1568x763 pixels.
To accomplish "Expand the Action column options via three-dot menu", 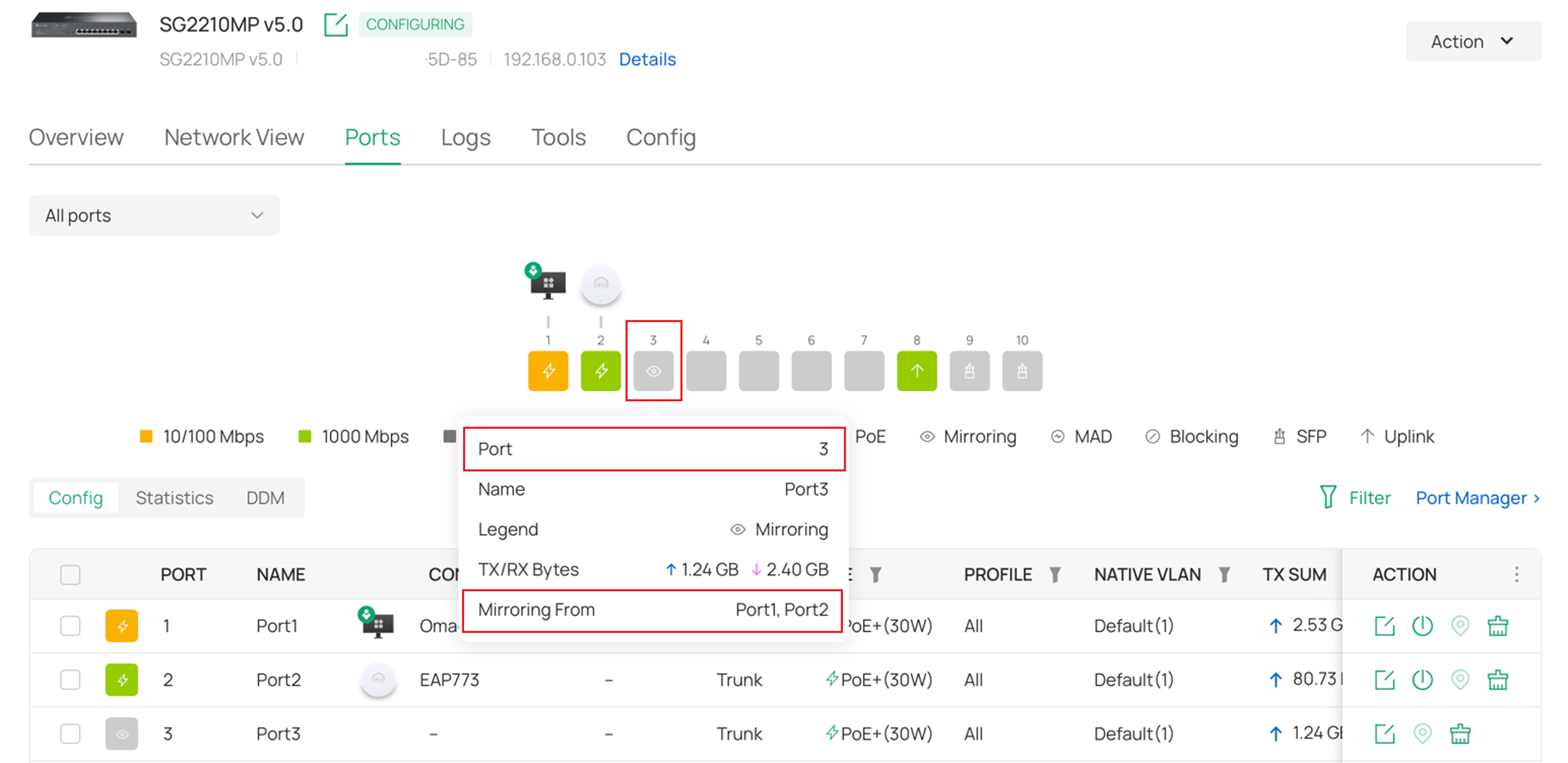I will (1516, 574).
